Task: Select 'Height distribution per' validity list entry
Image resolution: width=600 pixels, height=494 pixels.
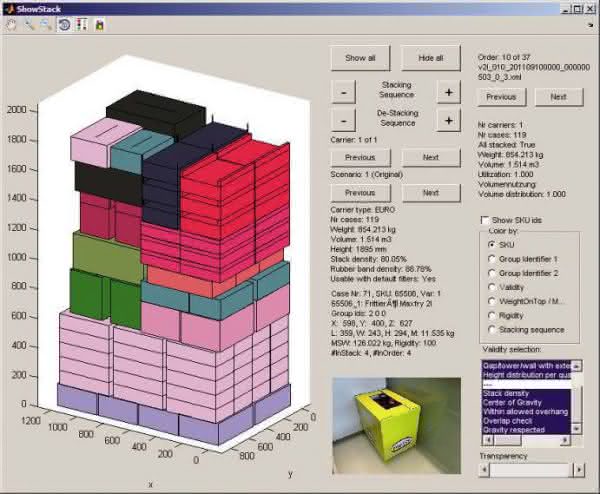Action: click(x=527, y=375)
